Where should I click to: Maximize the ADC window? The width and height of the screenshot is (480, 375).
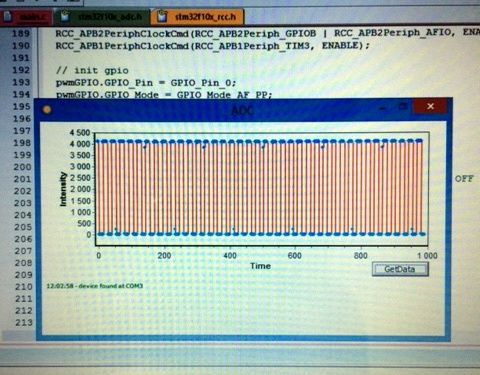pyautogui.click(x=403, y=107)
